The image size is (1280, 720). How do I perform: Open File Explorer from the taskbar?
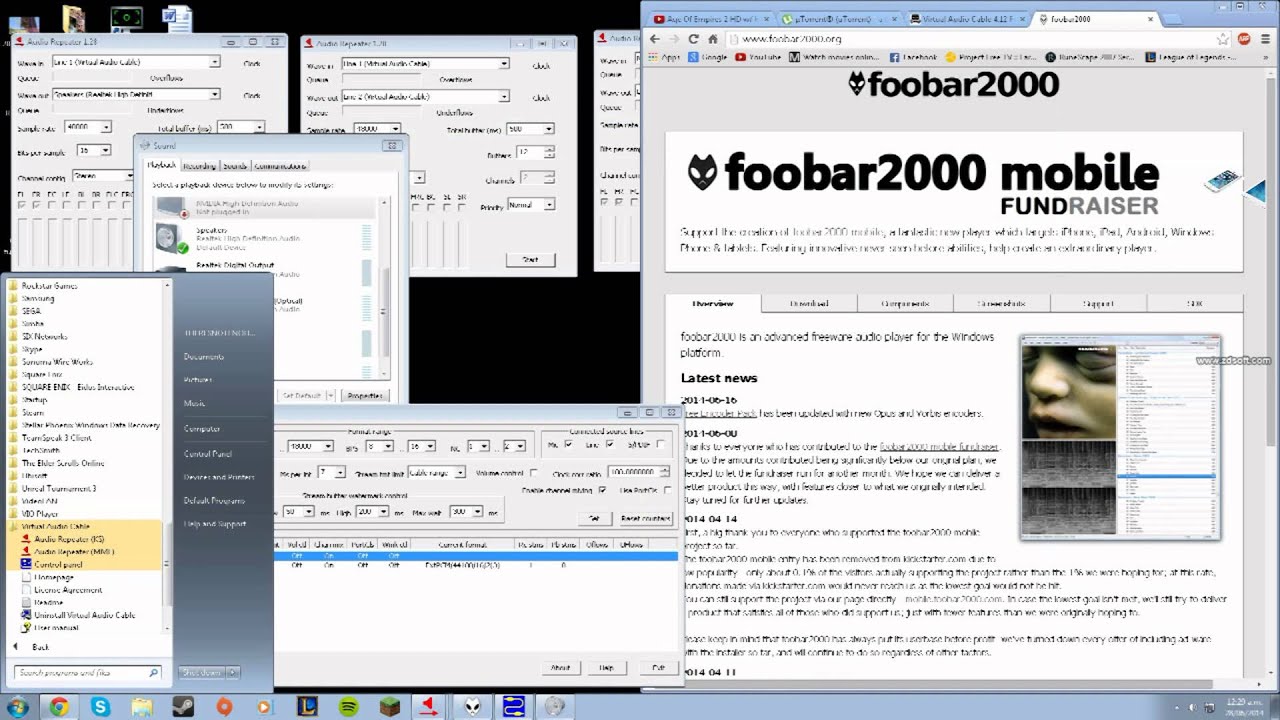142,706
